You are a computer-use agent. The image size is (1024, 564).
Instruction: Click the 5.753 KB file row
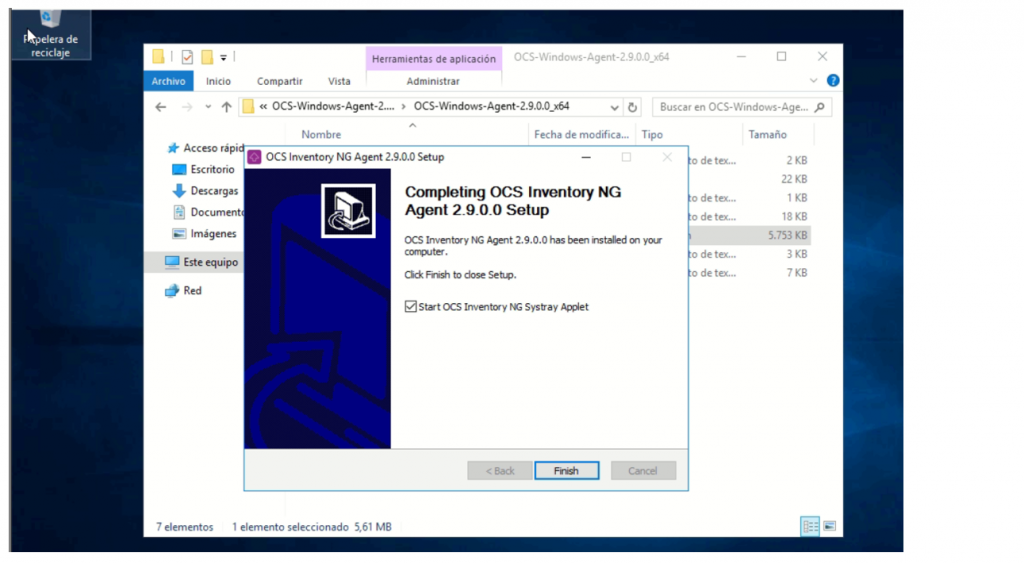tap(750, 235)
